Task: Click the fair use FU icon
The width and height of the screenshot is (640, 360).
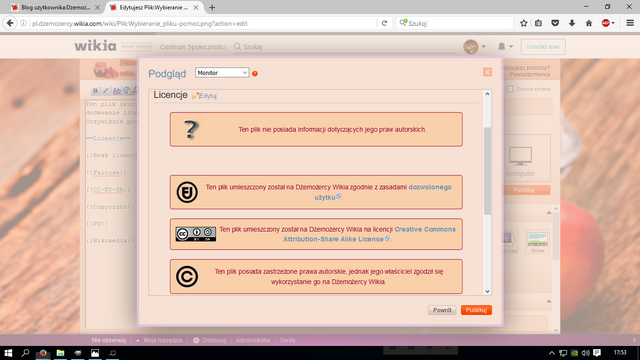Action: tap(187, 192)
